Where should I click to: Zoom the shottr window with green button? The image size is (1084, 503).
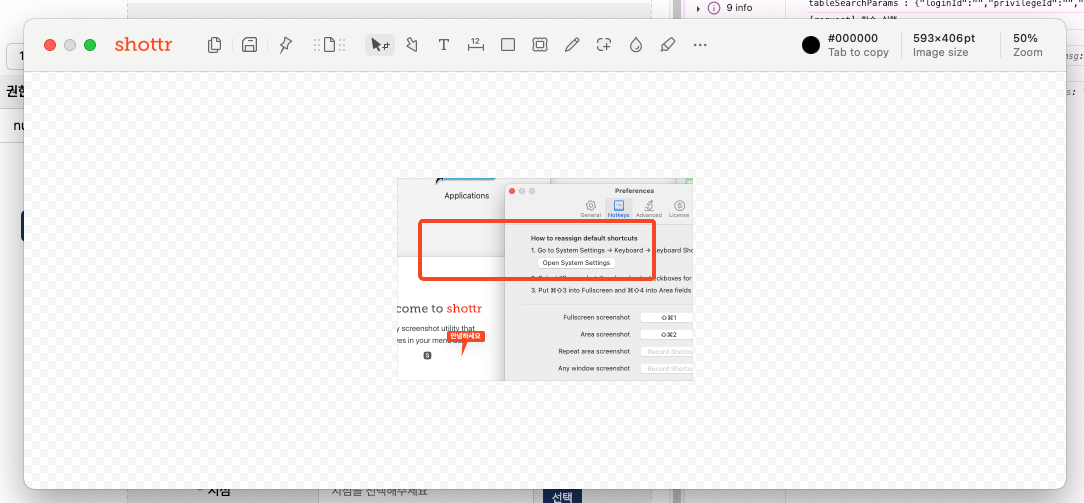[x=90, y=45]
